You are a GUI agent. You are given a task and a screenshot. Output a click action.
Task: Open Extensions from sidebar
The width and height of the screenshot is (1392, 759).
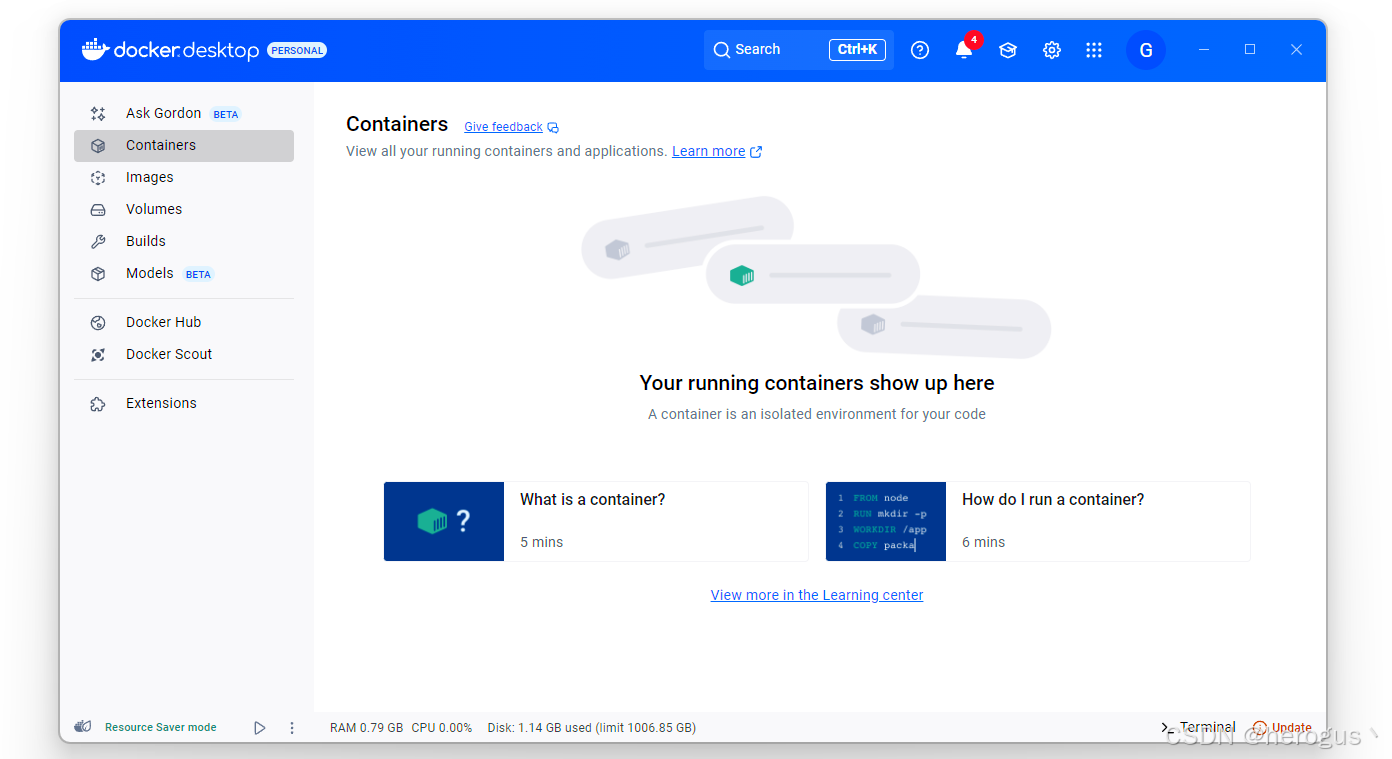[x=184, y=403]
